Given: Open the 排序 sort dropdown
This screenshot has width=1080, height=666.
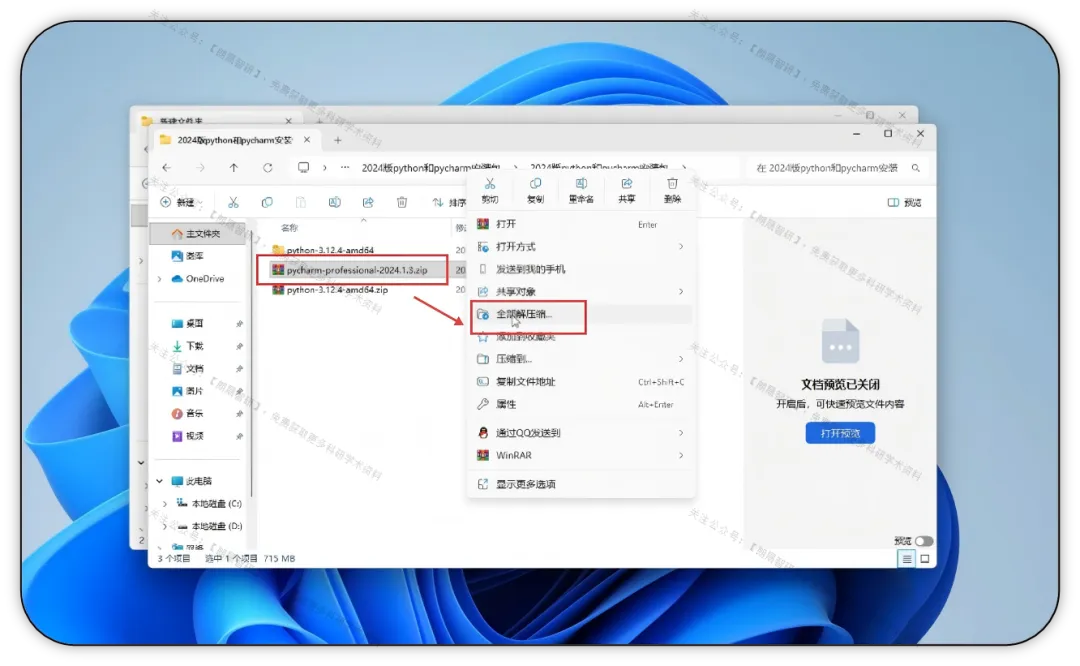Looking at the screenshot, I should (449, 202).
